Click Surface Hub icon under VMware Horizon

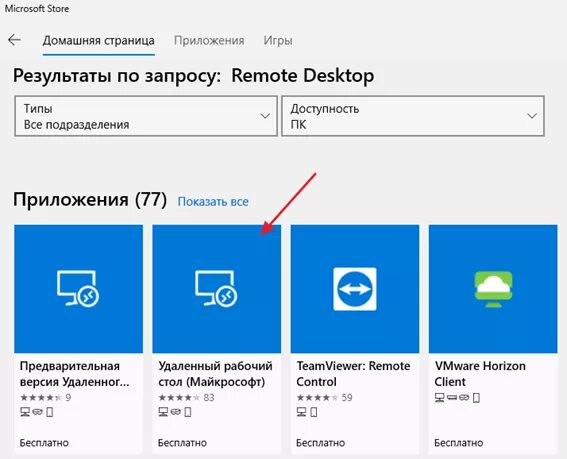coord(452,398)
